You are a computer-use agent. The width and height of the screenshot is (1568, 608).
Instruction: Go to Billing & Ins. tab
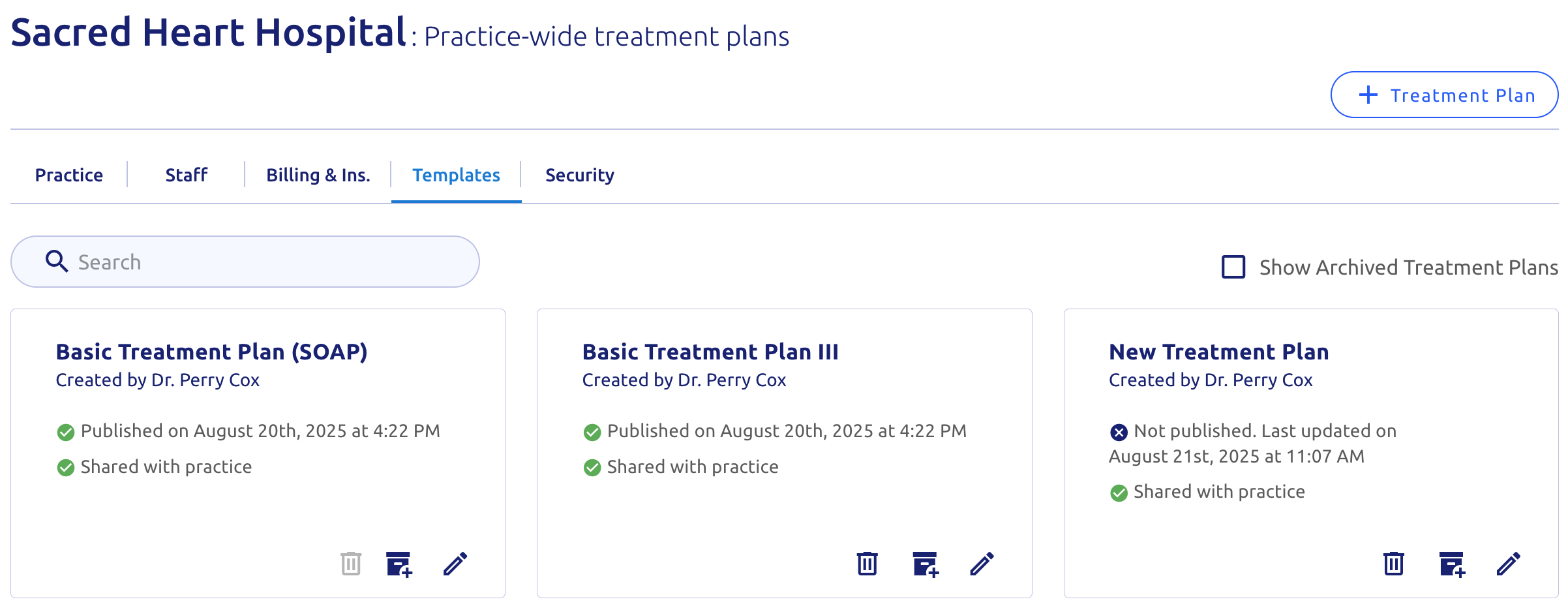318,175
